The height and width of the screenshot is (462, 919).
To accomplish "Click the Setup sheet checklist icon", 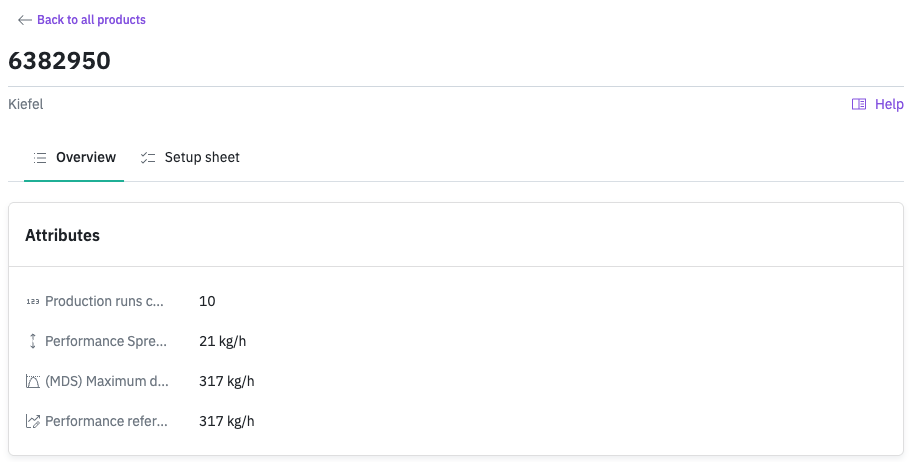I will pyautogui.click(x=148, y=158).
